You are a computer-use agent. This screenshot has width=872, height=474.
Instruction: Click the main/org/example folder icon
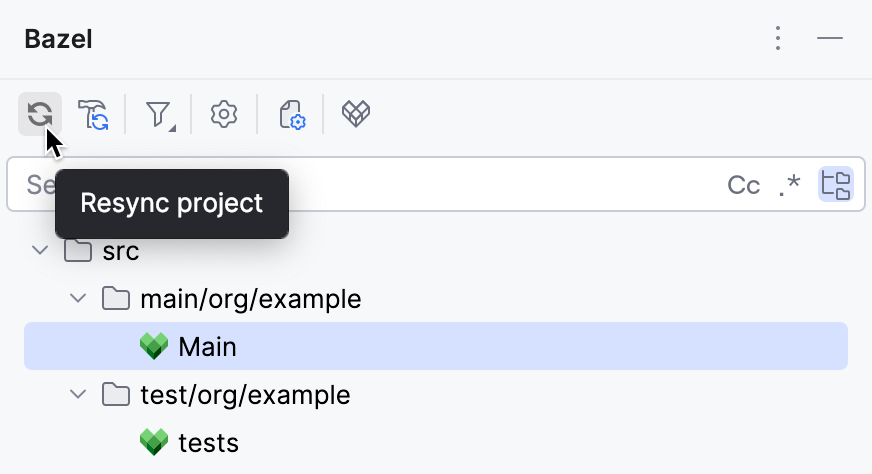point(116,298)
